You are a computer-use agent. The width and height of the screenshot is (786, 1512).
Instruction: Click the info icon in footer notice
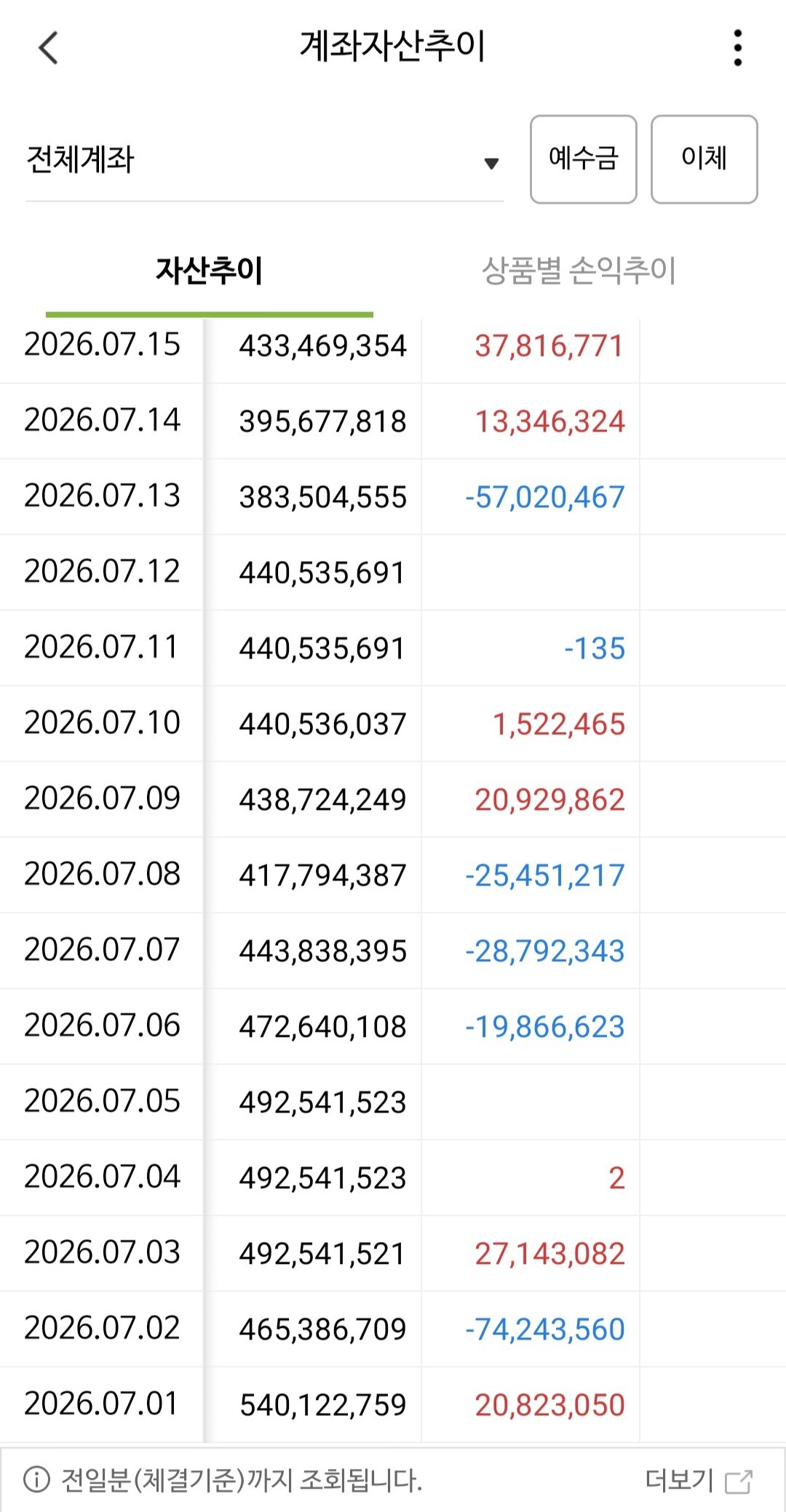[x=36, y=1479]
